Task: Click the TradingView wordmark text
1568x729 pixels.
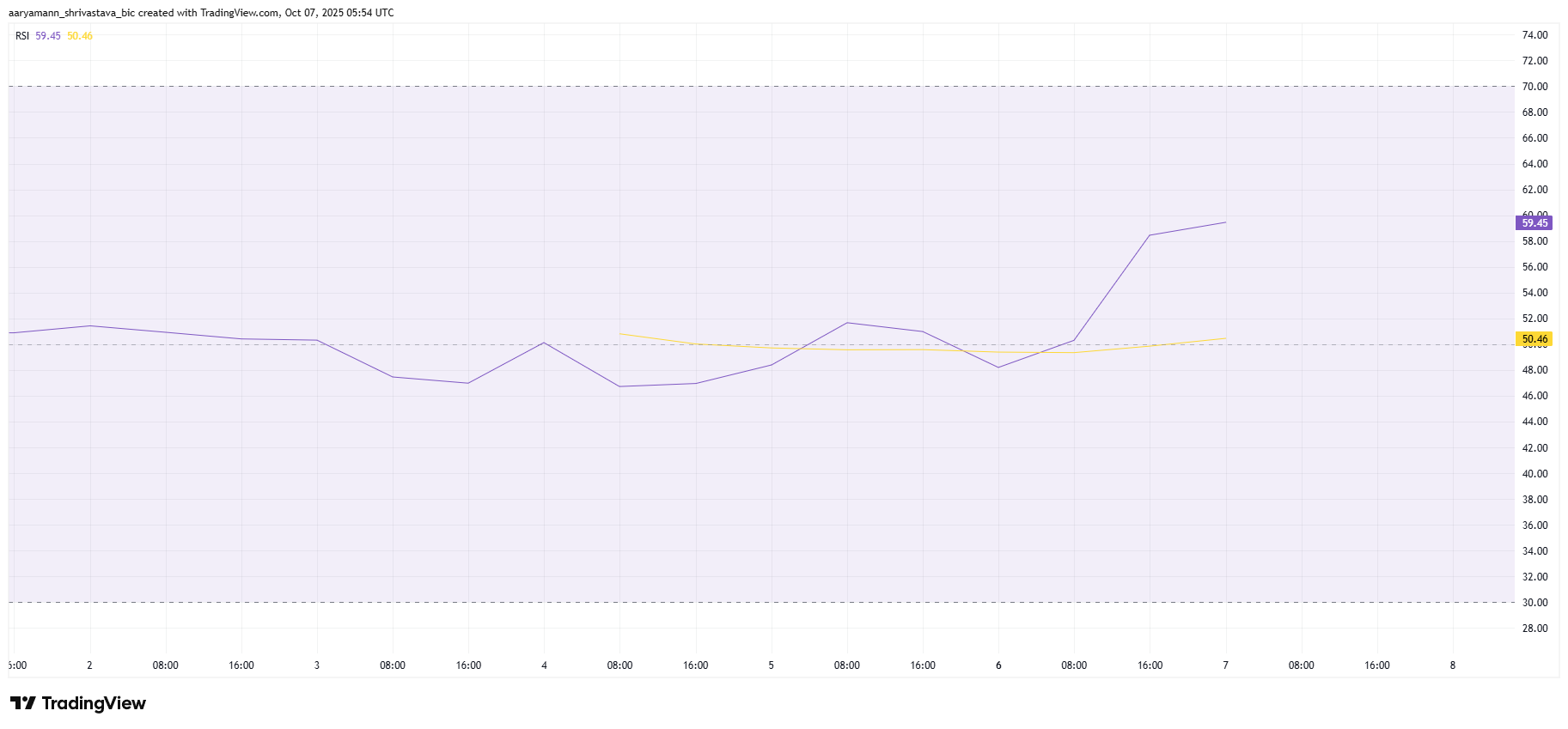Action: coord(94,703)
